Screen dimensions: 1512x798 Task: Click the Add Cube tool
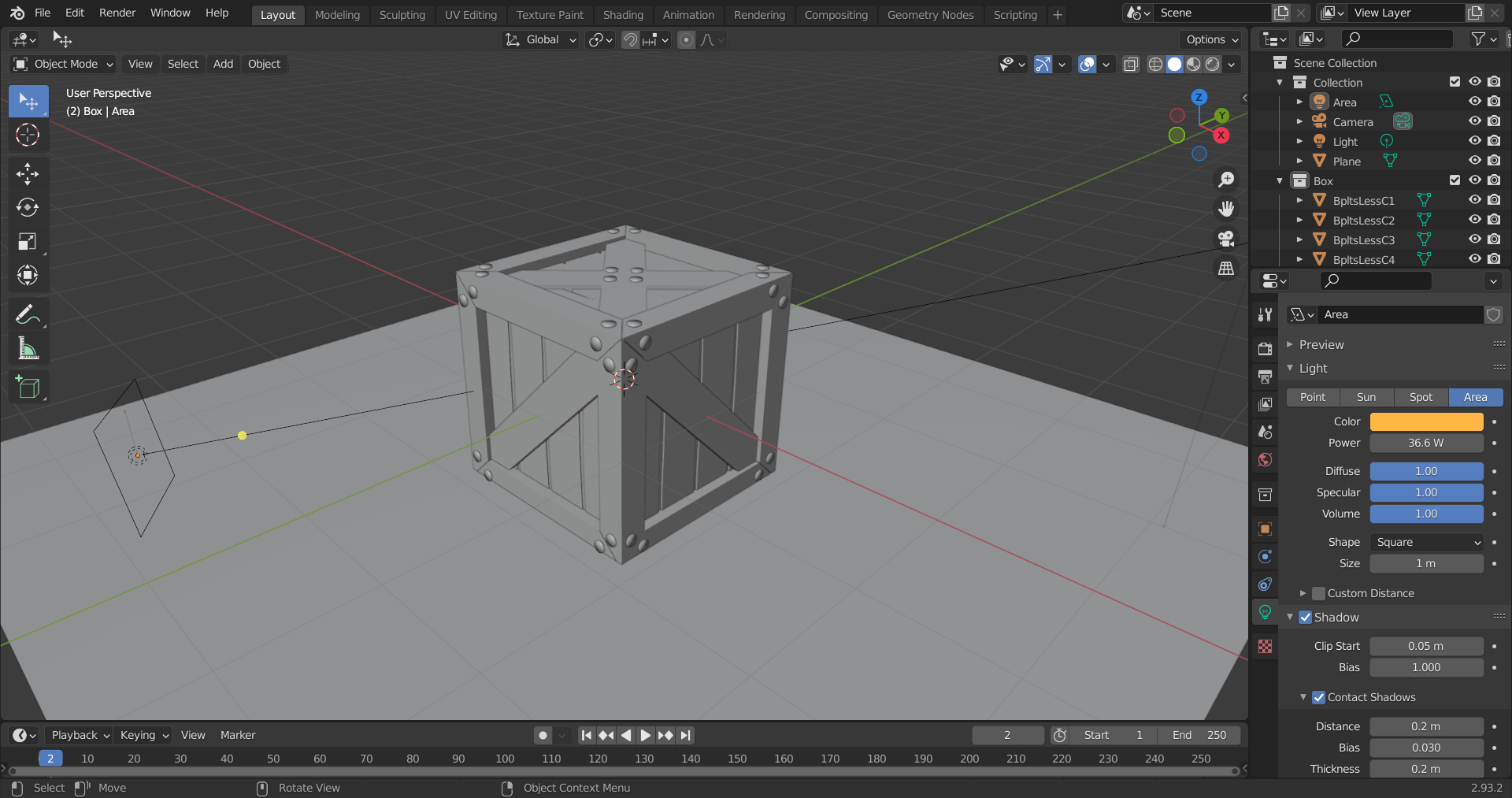coord(28,388)
